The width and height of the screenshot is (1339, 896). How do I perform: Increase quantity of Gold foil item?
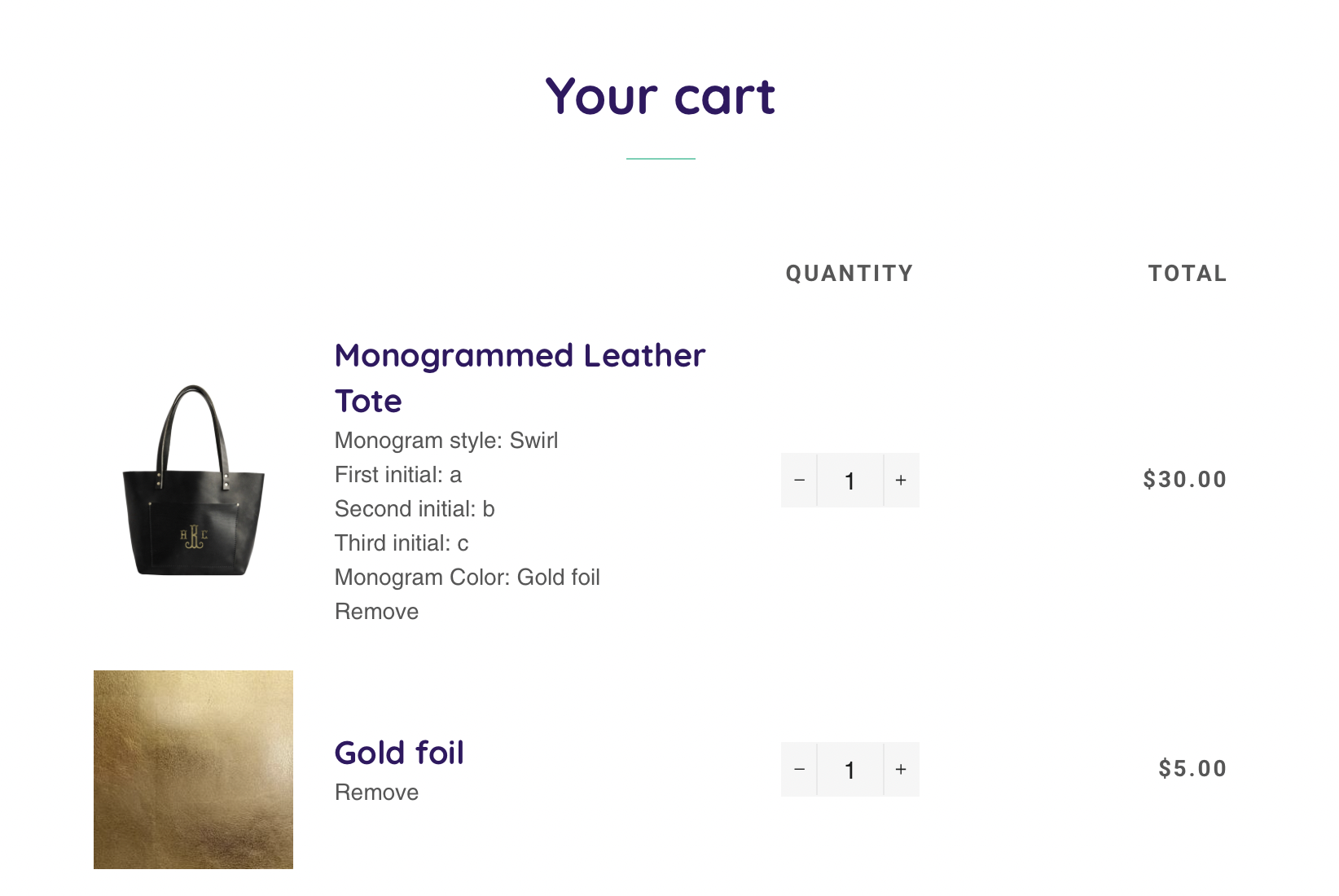point(901,770)
